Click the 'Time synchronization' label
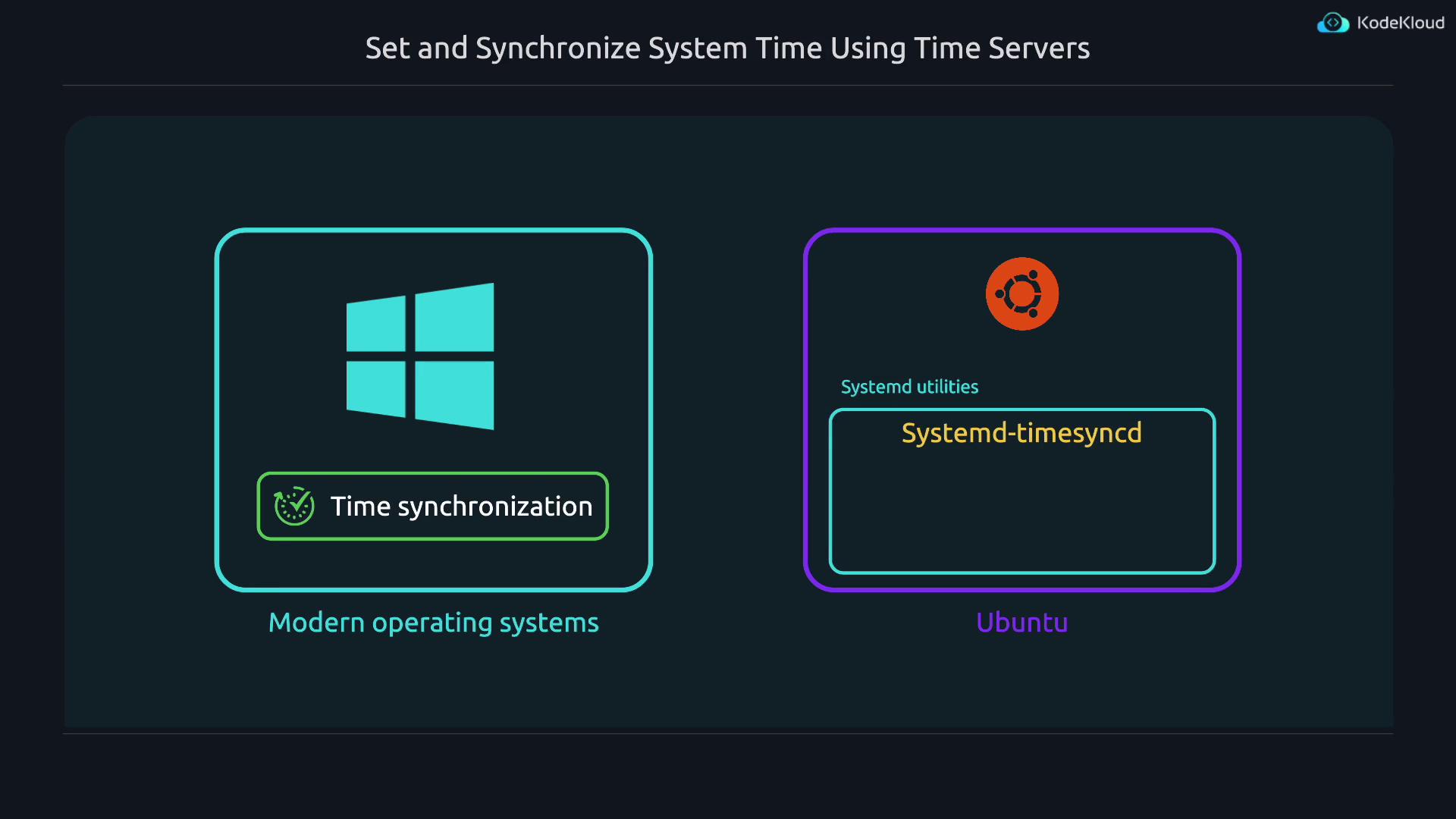Image resolution: width=1456 pixels, height=819 pixels. tap(461, 506)
